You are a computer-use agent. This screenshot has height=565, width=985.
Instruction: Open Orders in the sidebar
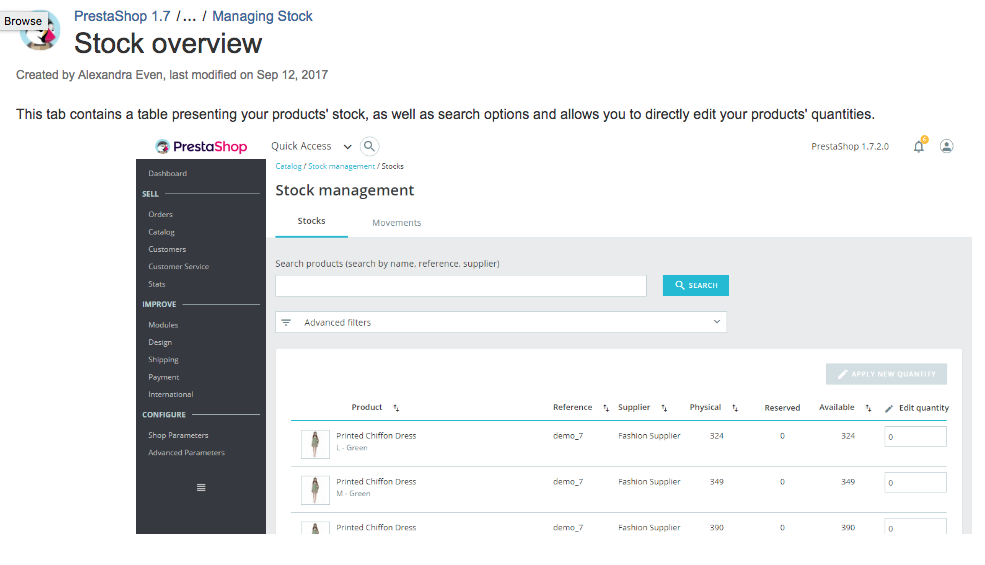(x=160, y=214)
